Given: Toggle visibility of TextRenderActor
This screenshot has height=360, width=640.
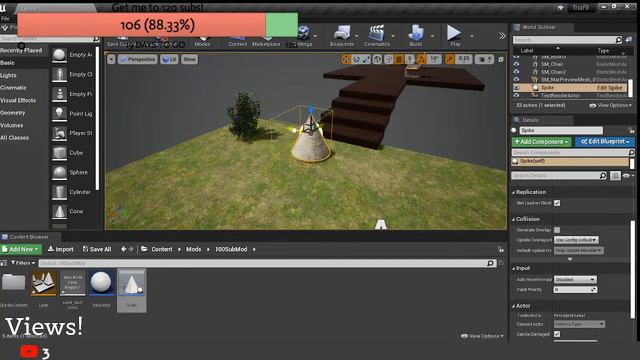Looking at the screenshot, I should click(516, 95).
